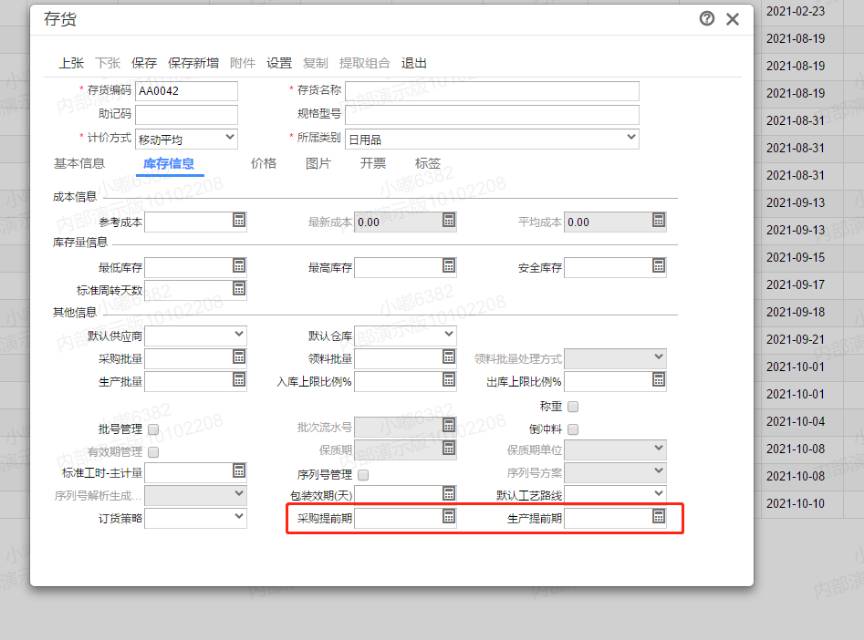The height and width of the screenshot is (640, 864).
Task: Select the 库存信息 tab
Action: click(x=169, y=164)
